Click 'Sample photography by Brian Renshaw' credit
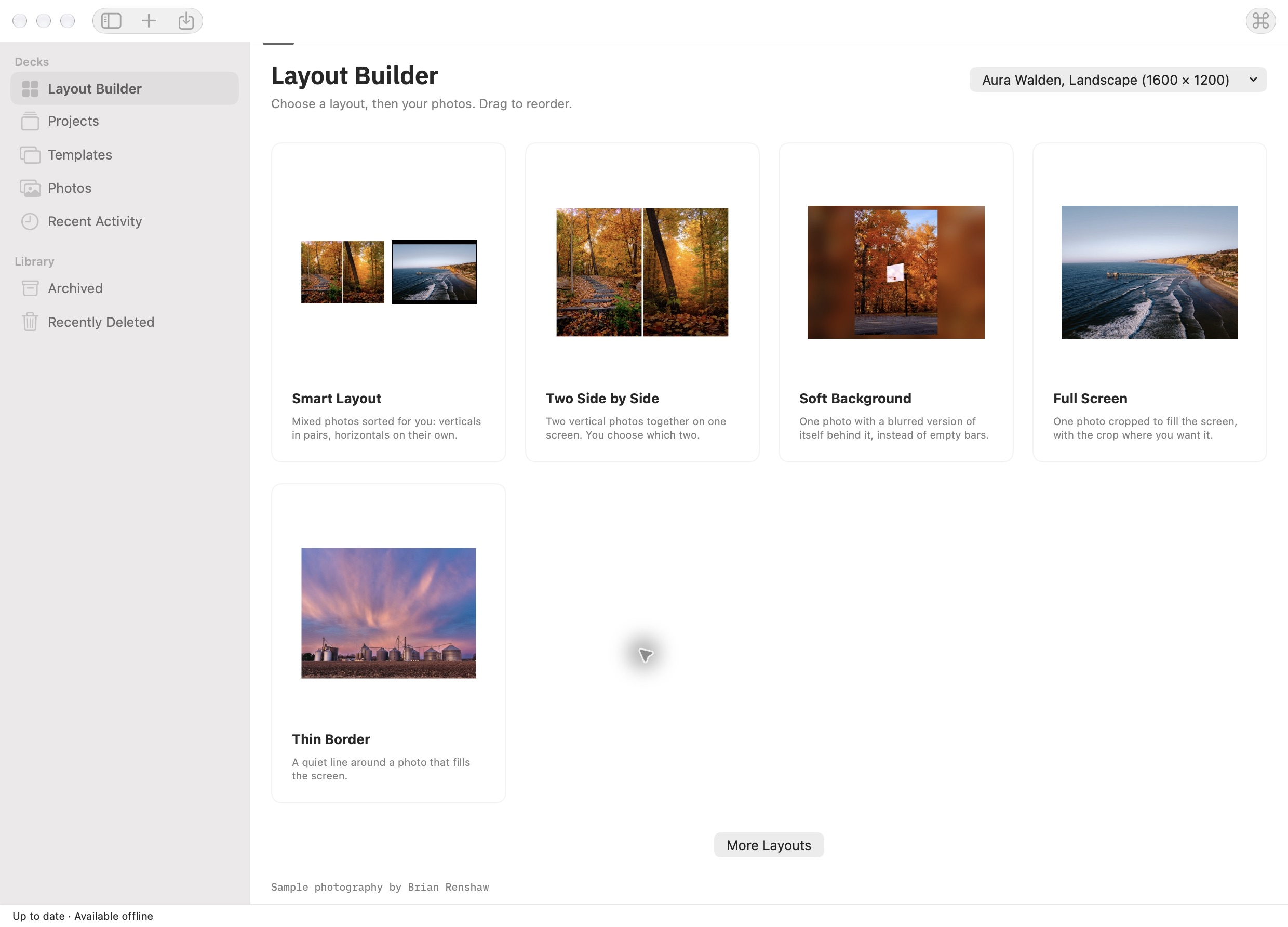The width and height of the screenshot is (1288, 927). coord(380,887)
